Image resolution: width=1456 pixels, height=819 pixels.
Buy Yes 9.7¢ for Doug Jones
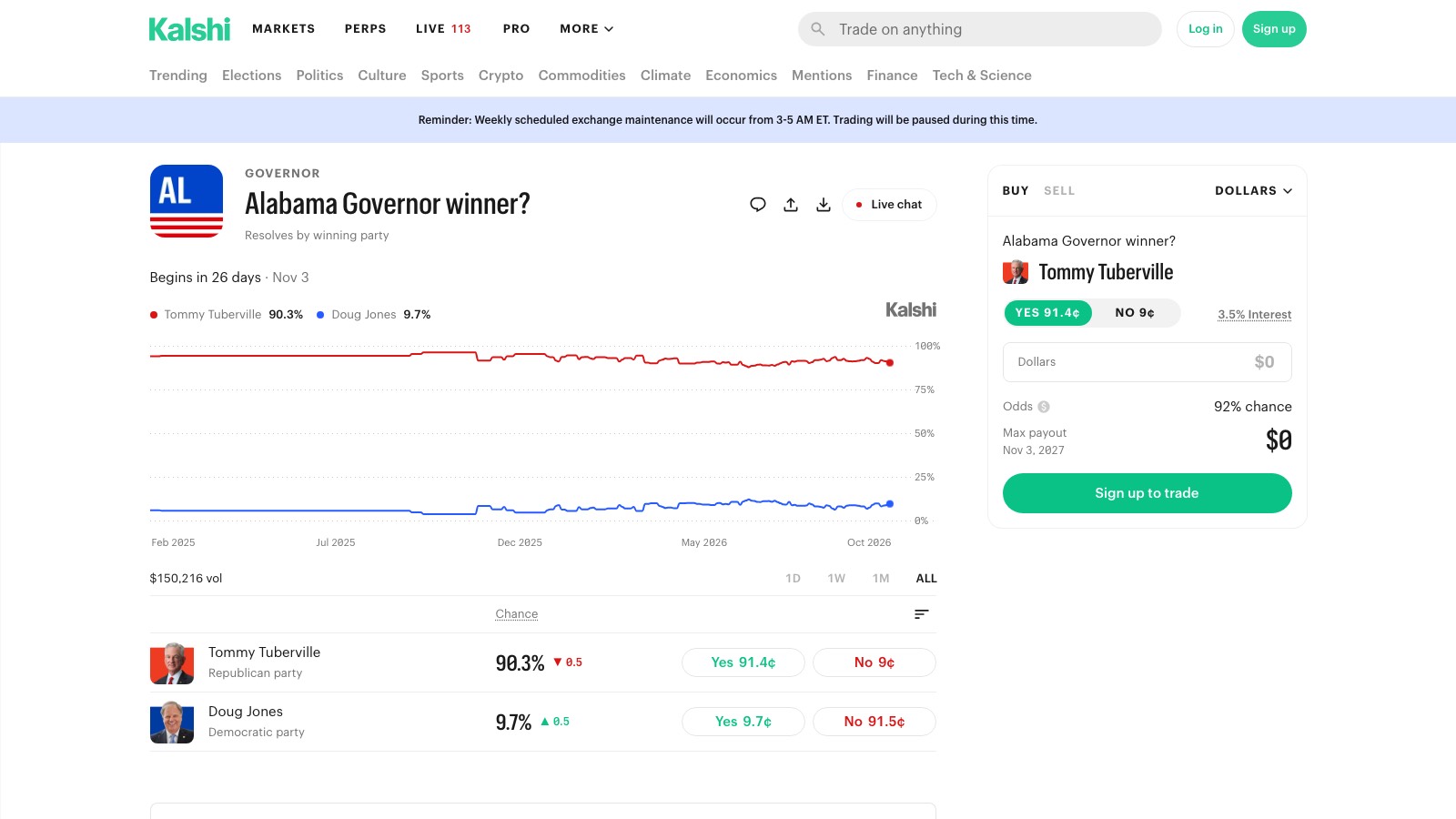(x=743, y=722)
